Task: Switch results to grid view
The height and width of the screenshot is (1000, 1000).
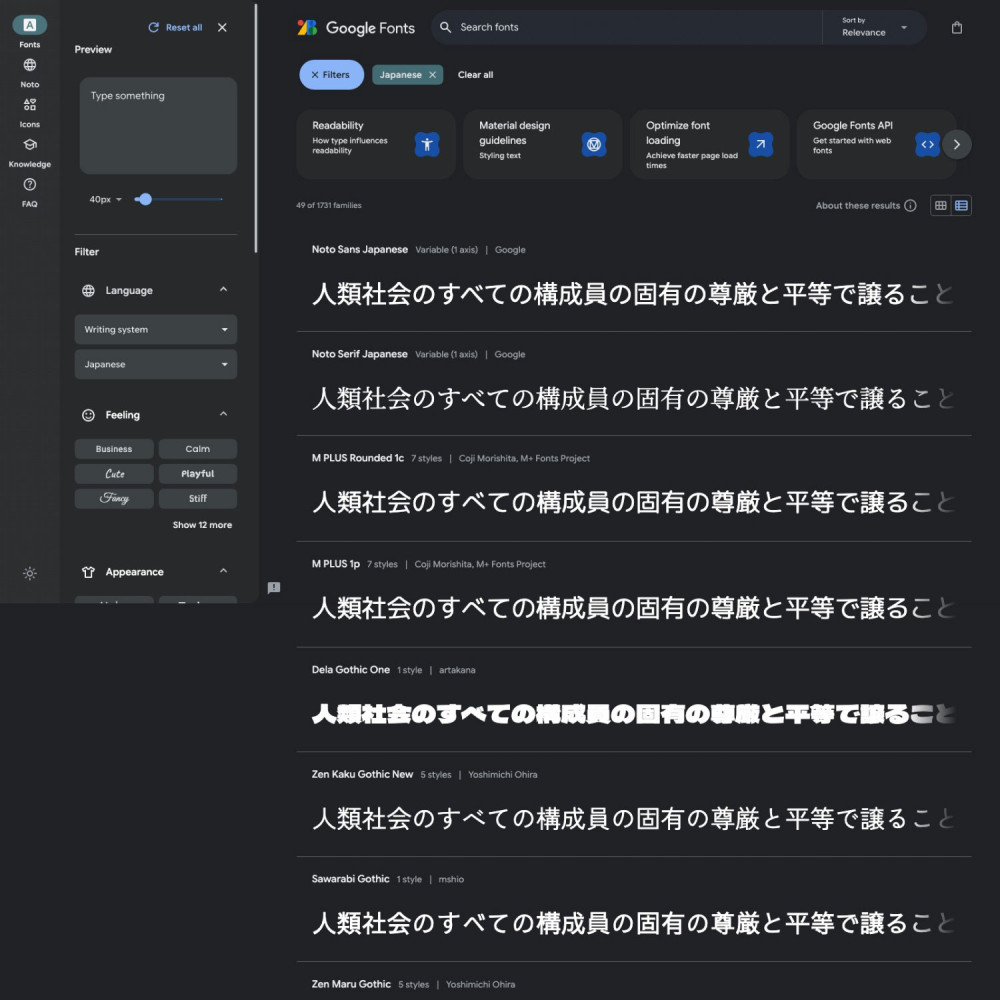Action: point(940,205)
